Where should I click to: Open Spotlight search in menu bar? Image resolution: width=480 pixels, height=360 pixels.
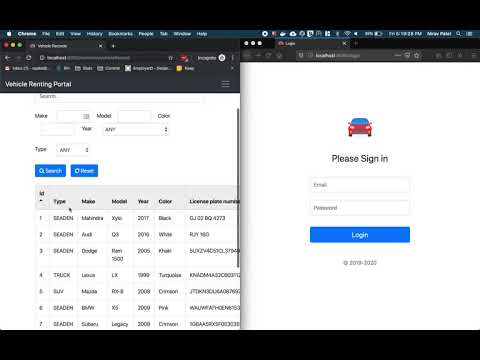459,34
